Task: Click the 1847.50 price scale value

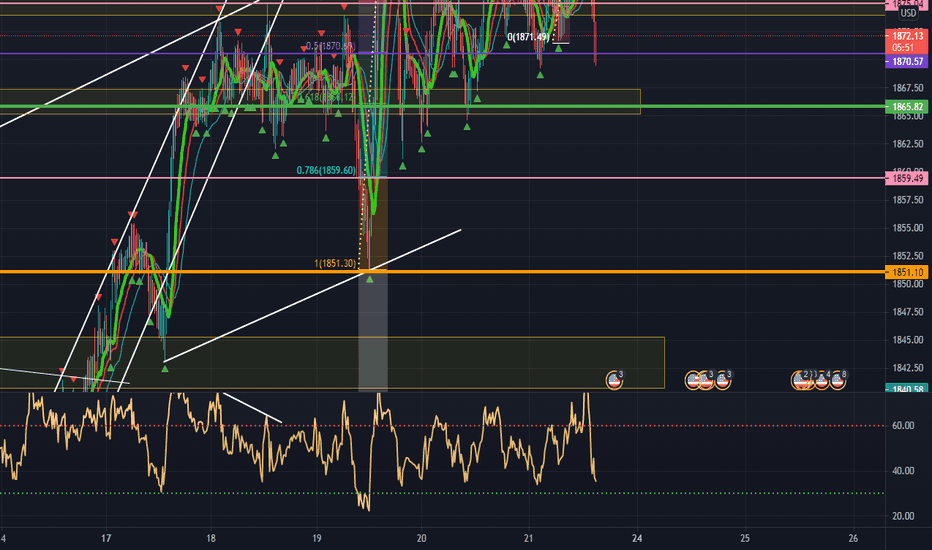Action: pyautogui.click(x=908, y=312)
